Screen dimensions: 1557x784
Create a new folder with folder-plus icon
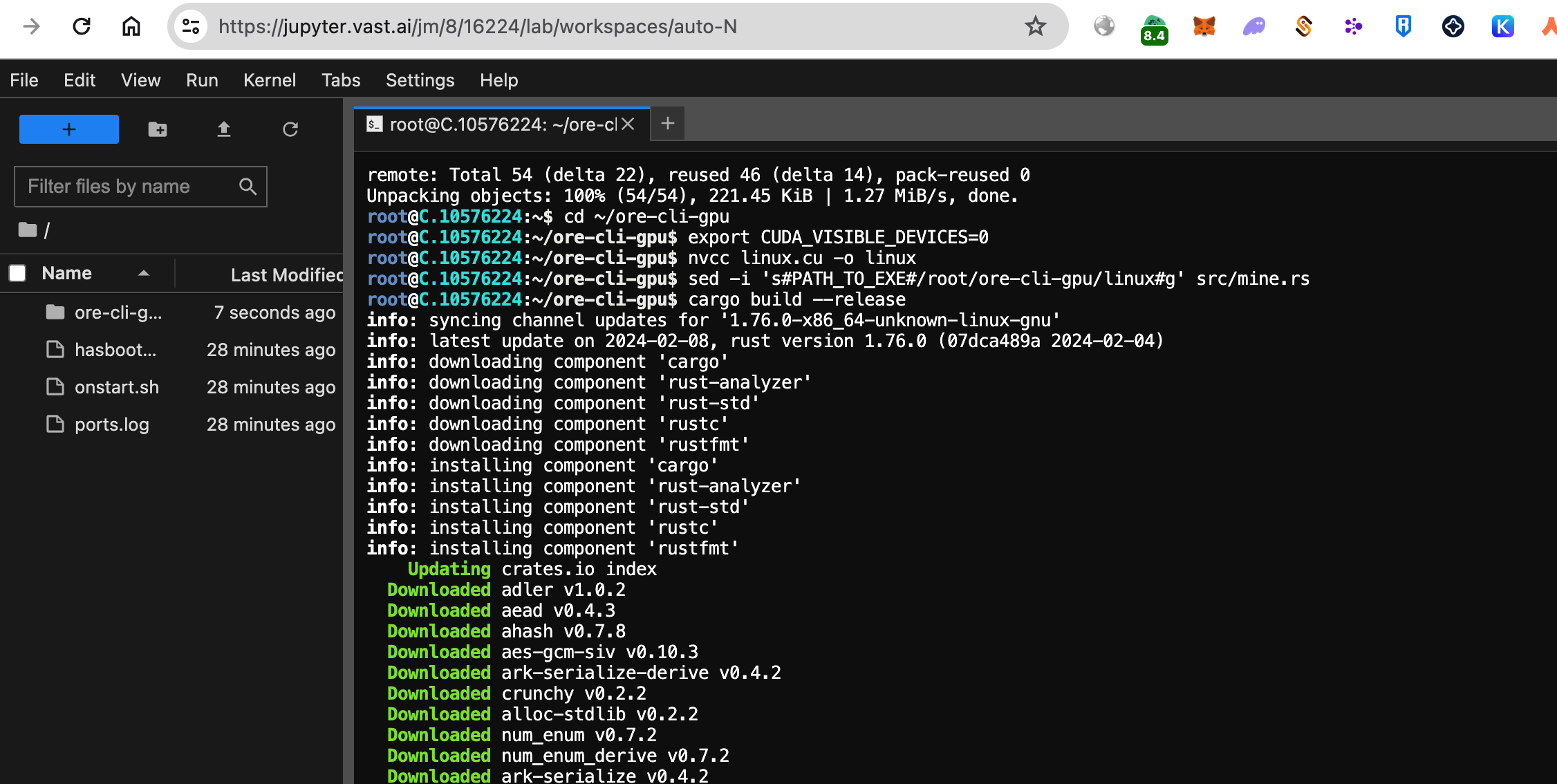tap(158, 129)
